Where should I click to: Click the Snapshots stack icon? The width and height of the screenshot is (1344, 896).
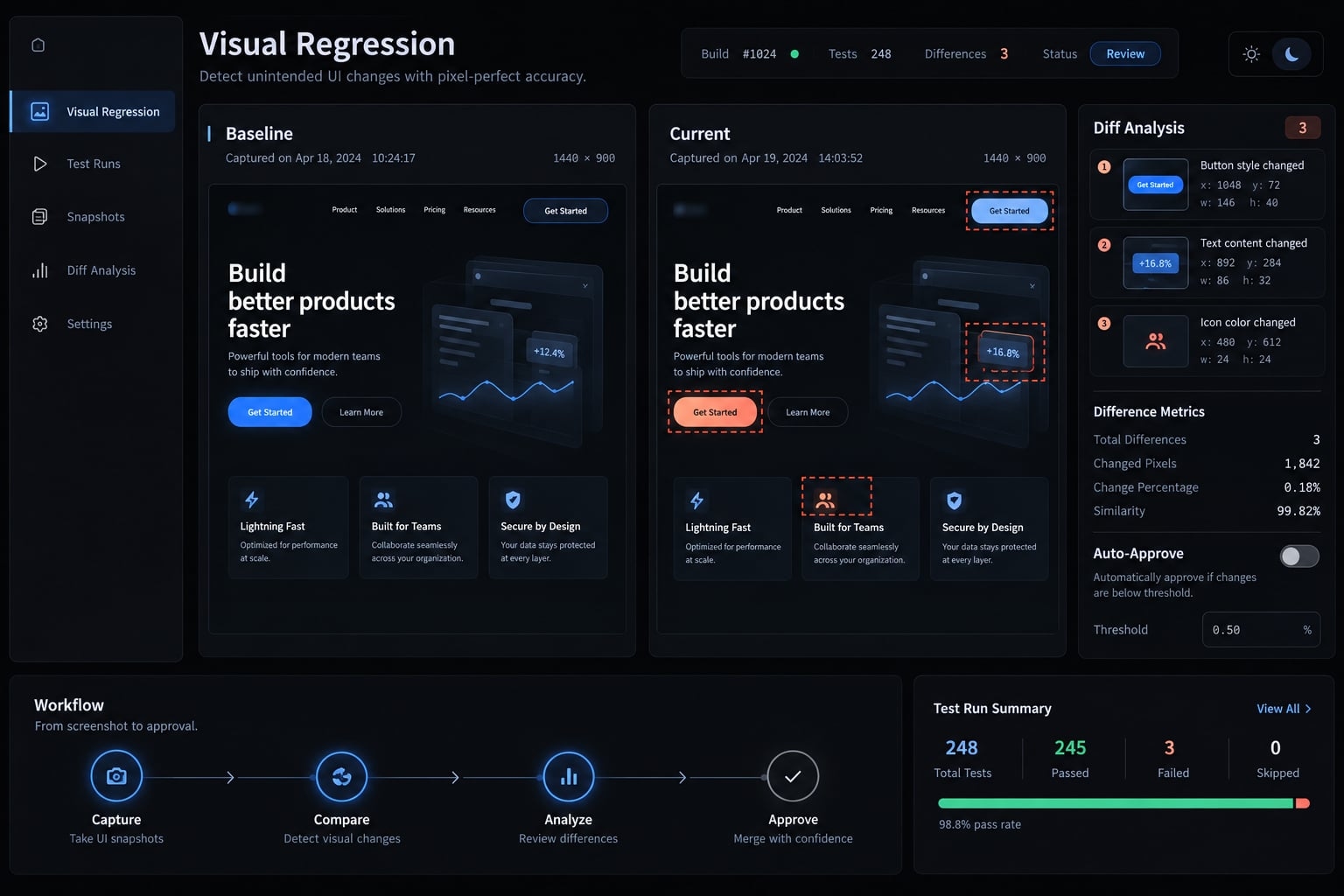pyautogui.click(x=39, y=217)
